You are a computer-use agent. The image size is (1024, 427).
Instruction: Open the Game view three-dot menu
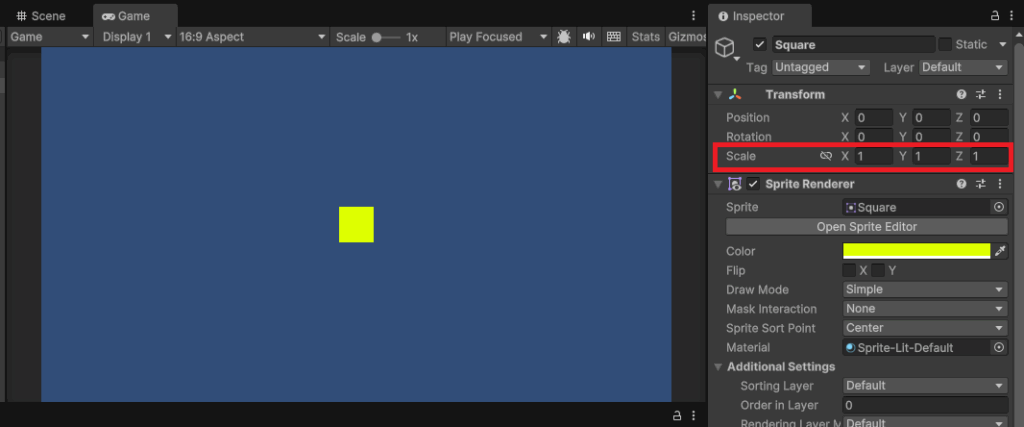pos(694,16)
